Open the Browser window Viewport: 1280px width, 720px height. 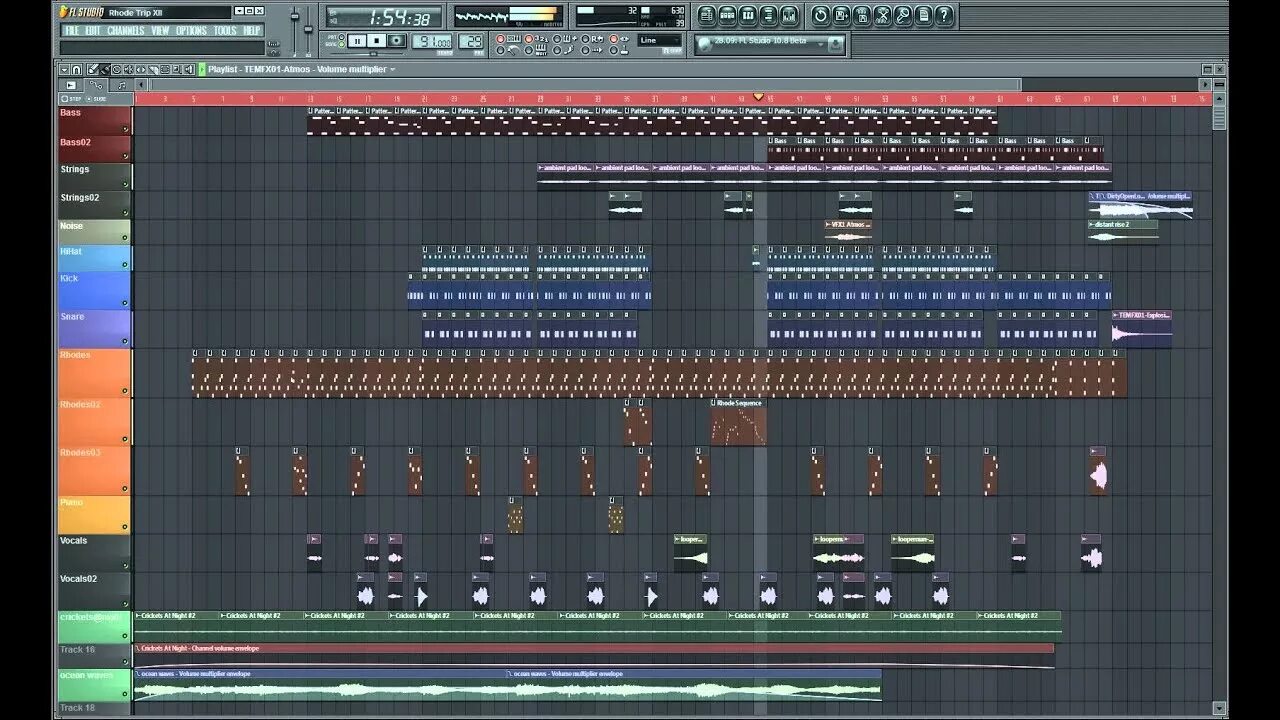[x=768, y=15]
